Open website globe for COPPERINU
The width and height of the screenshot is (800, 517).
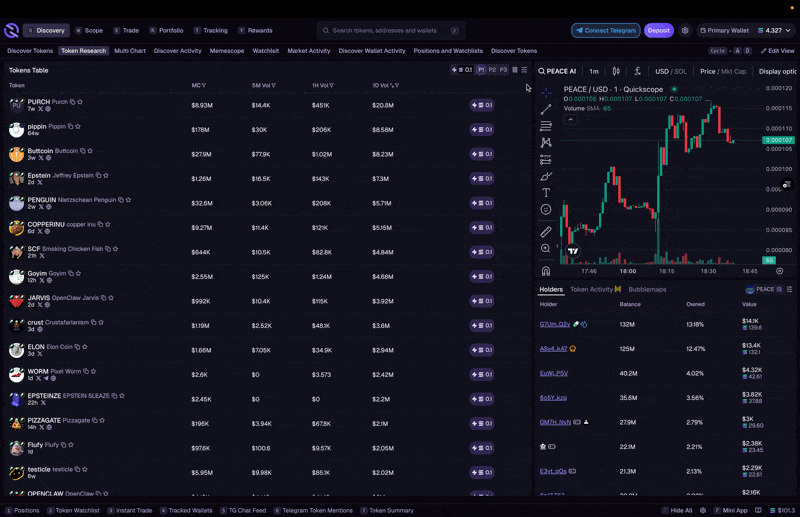[x=47, y=231]
